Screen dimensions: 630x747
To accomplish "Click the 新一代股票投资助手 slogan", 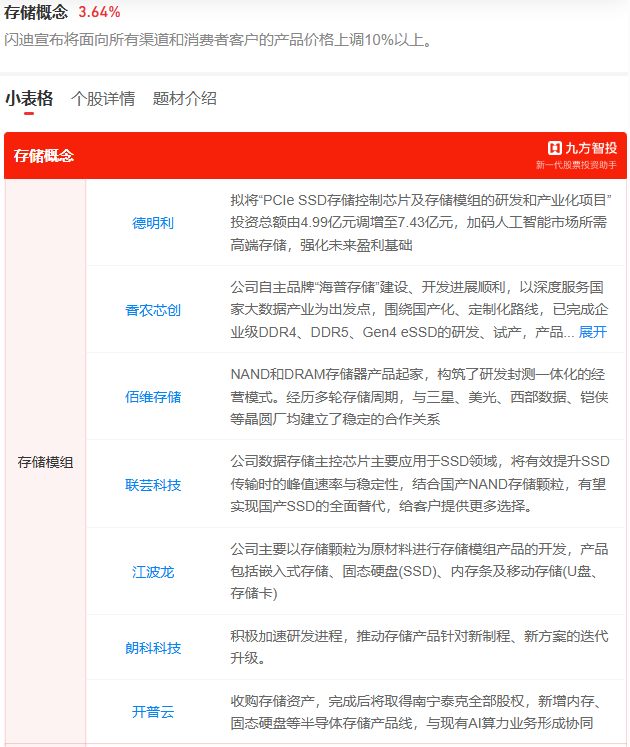I will tap(576, 165).
